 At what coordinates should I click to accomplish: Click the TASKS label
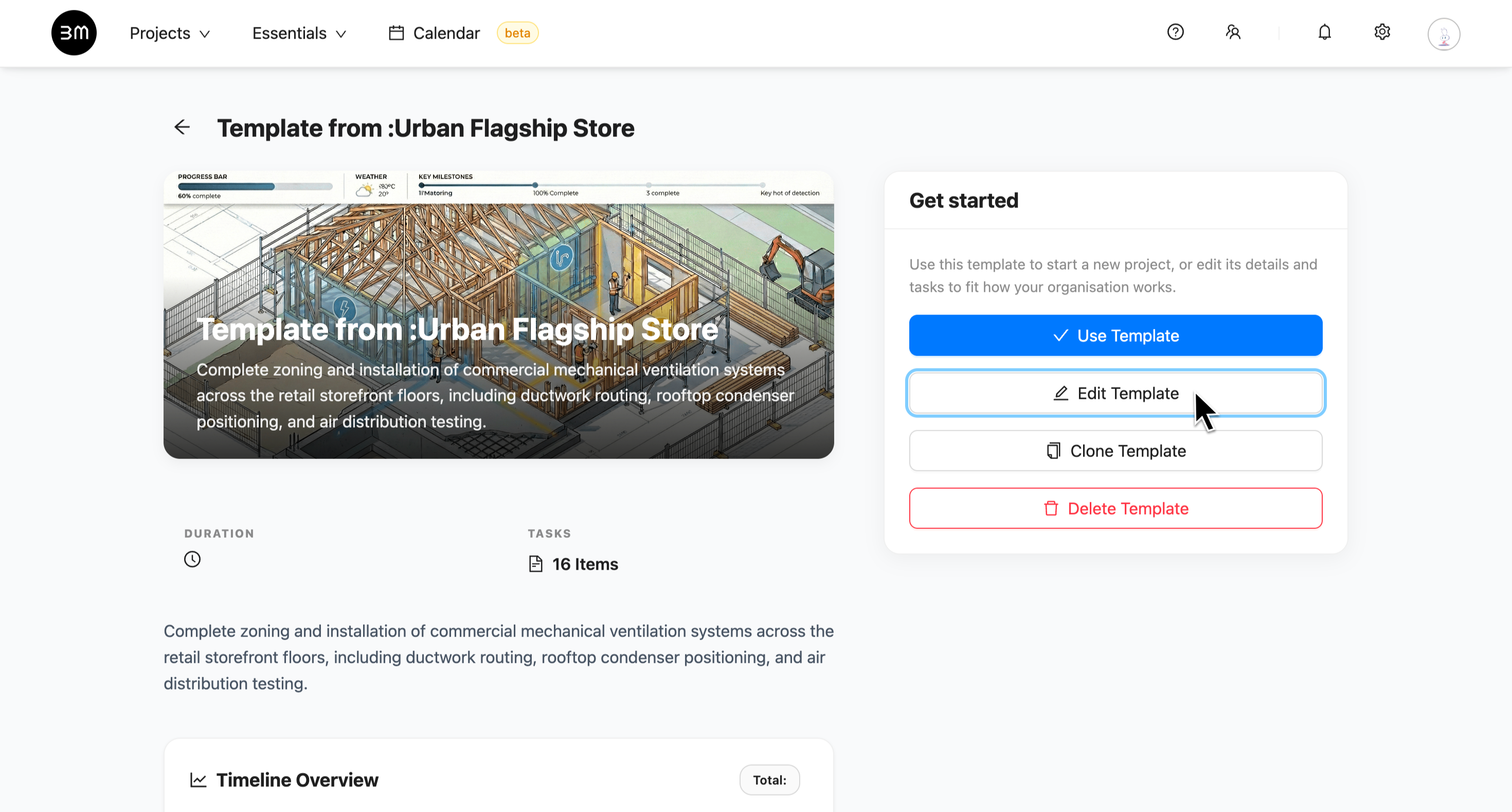pos(549,533)
